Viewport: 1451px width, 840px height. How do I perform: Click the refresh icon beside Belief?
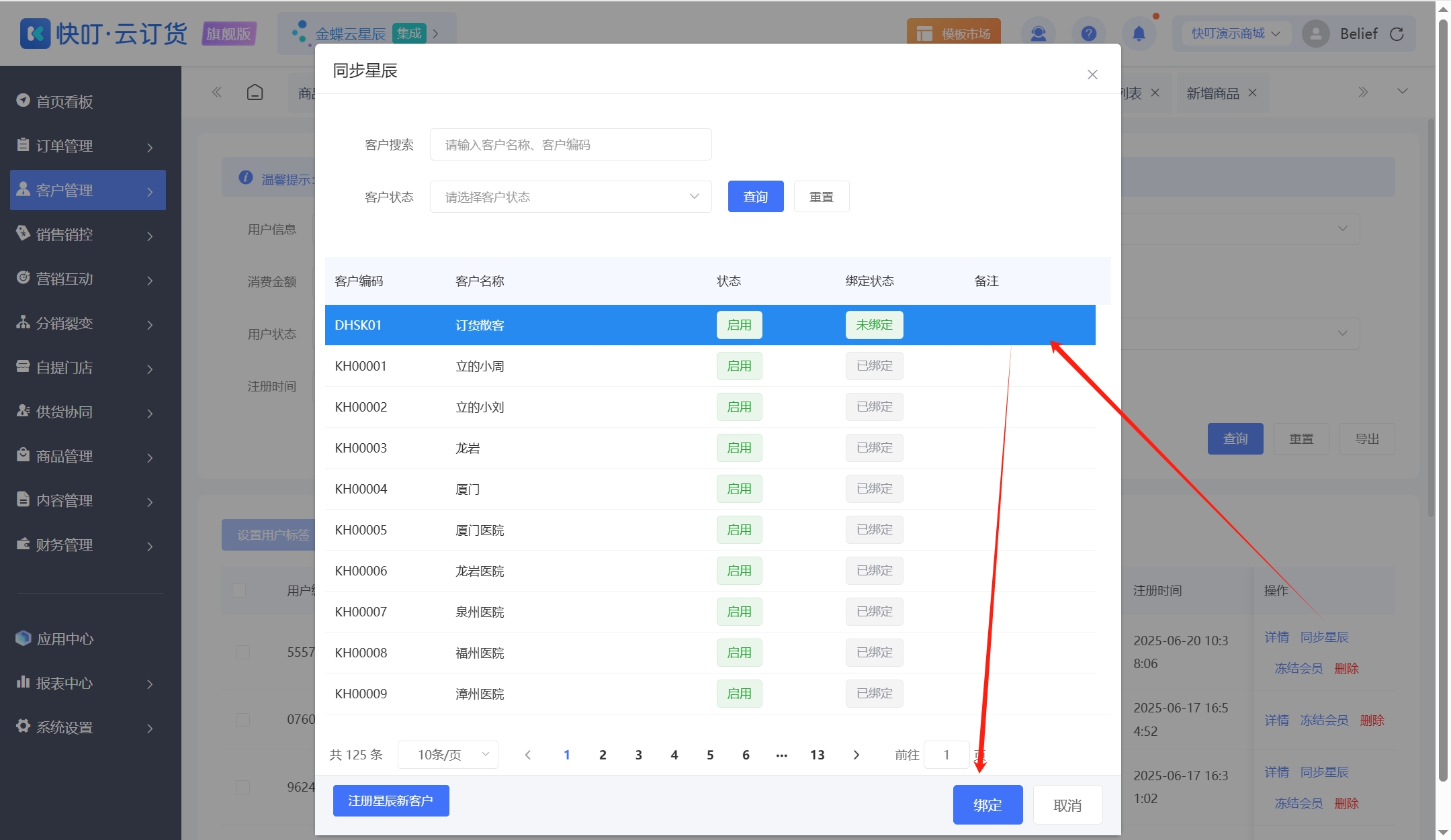[x=1397, y=34]
